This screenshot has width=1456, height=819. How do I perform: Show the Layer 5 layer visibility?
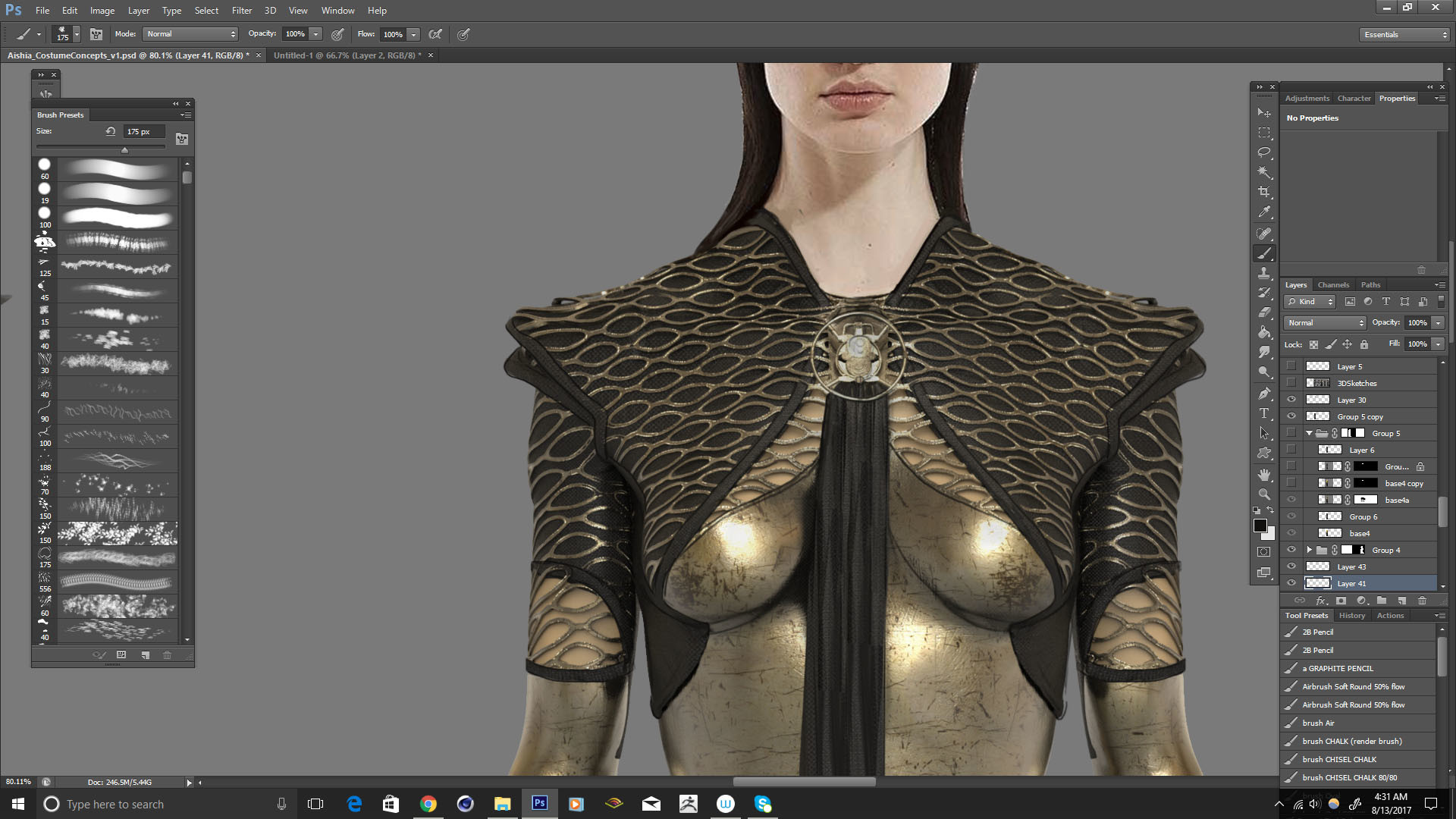[1291, 366]
